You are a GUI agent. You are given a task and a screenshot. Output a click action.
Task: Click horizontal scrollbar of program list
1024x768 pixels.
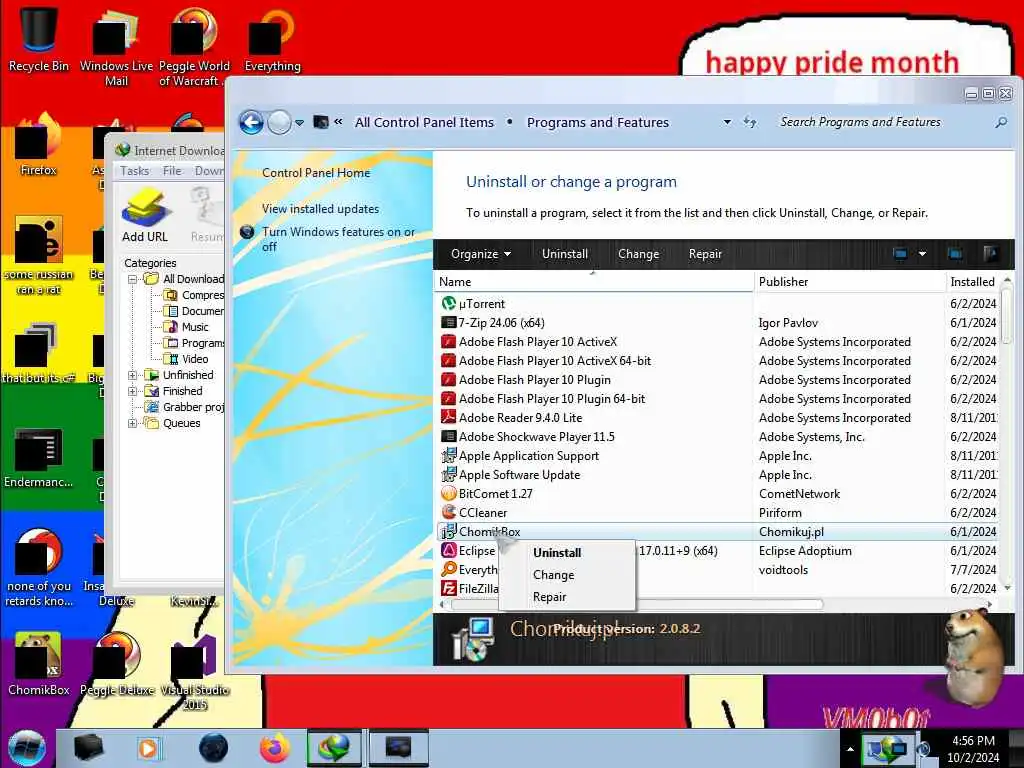pyautogui.click(x=637, y=604)
